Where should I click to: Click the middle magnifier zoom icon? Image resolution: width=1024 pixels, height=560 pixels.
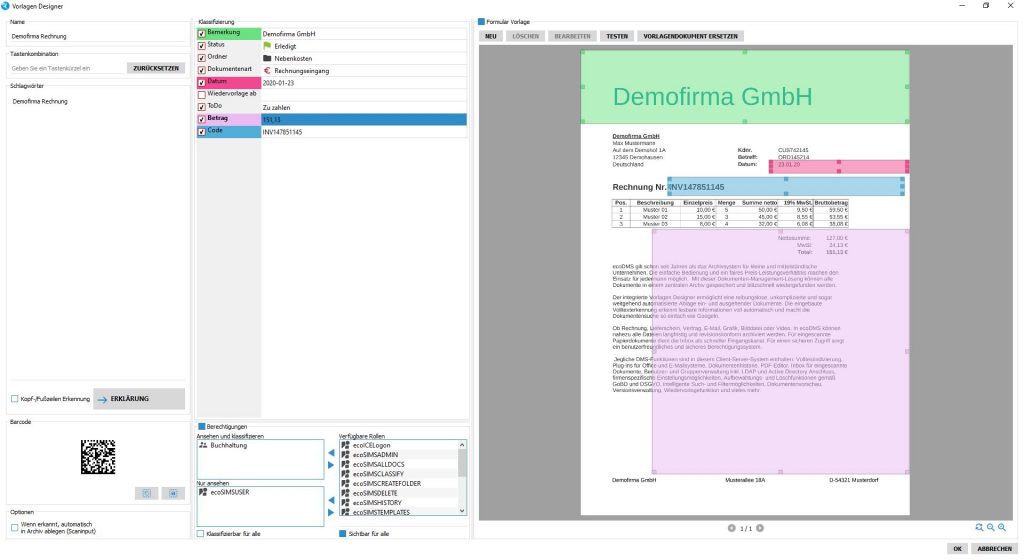(x=990, y=527)
